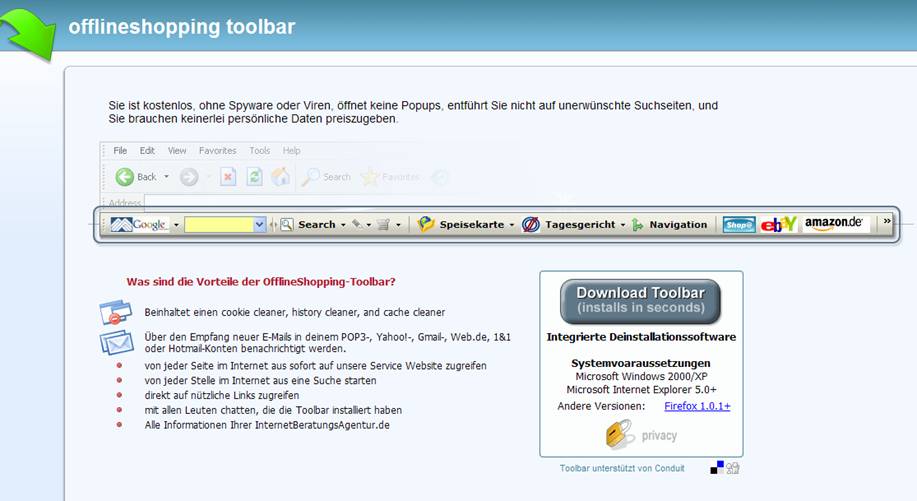This screenshot has width=917, height=501.
Task: Open the Search button dropdown arrow
Action: coord(343,225)
